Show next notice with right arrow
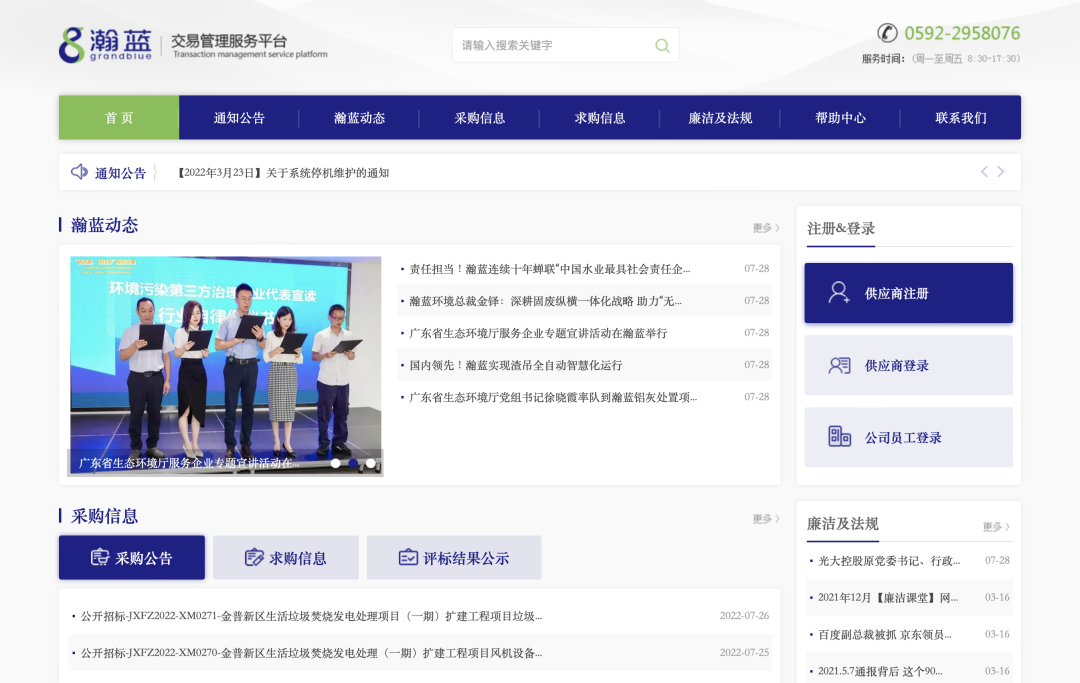 click(1001, 172)
